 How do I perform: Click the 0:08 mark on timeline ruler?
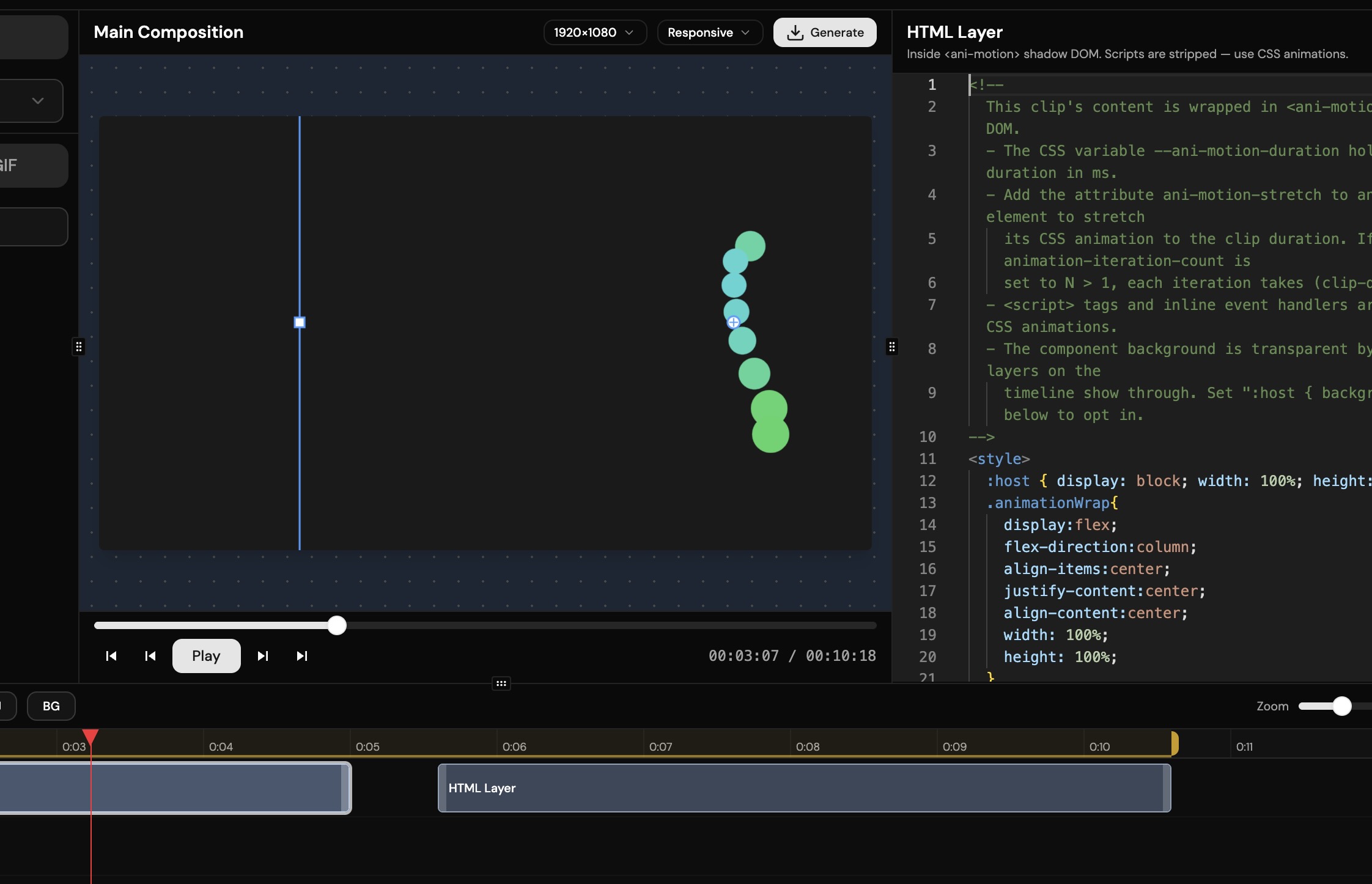[x=808, y=746]
